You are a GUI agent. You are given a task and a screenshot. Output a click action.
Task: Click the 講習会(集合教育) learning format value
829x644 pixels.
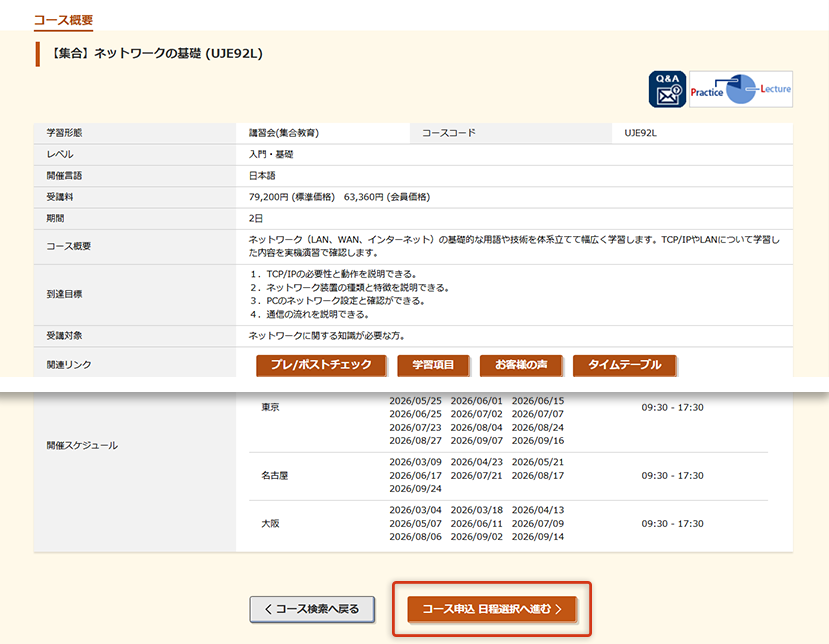click(x=284, y=133)
